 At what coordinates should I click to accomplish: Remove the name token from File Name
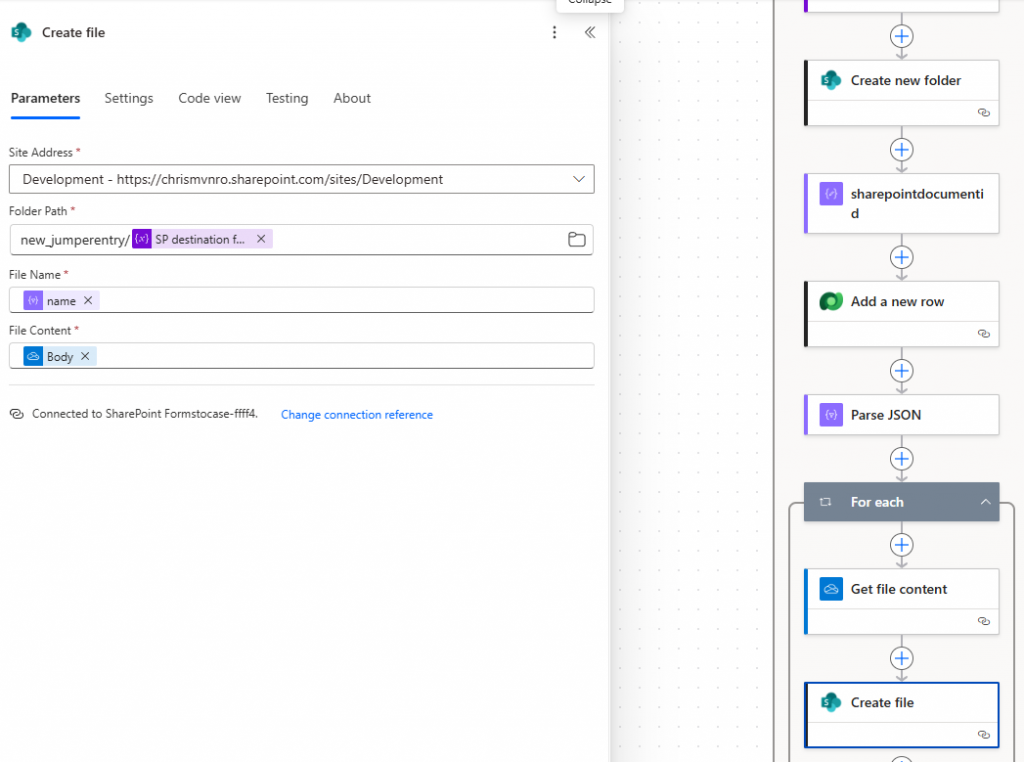tap(88, 300)
